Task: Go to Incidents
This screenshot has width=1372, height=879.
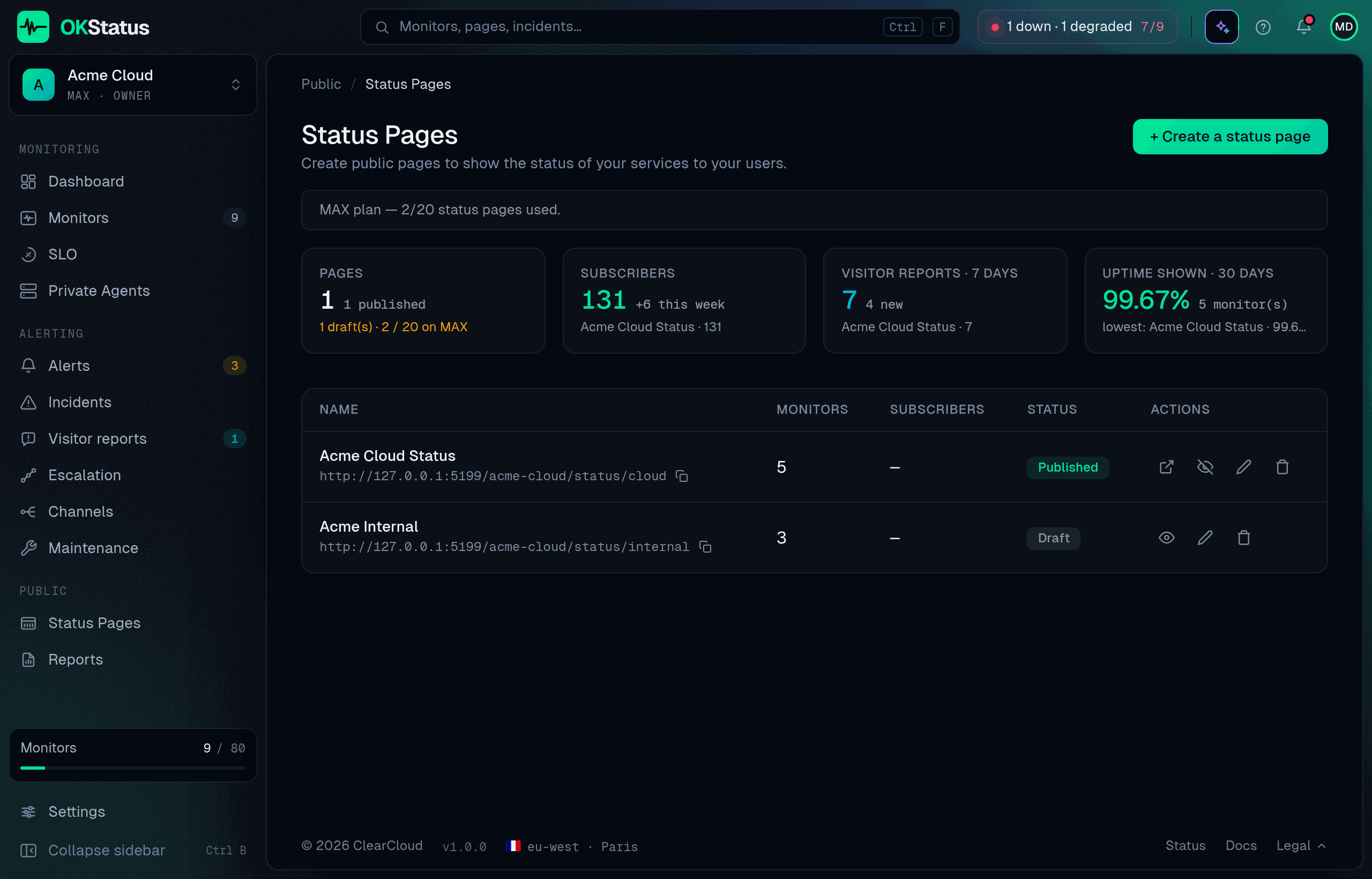Action: coord(132,403)
